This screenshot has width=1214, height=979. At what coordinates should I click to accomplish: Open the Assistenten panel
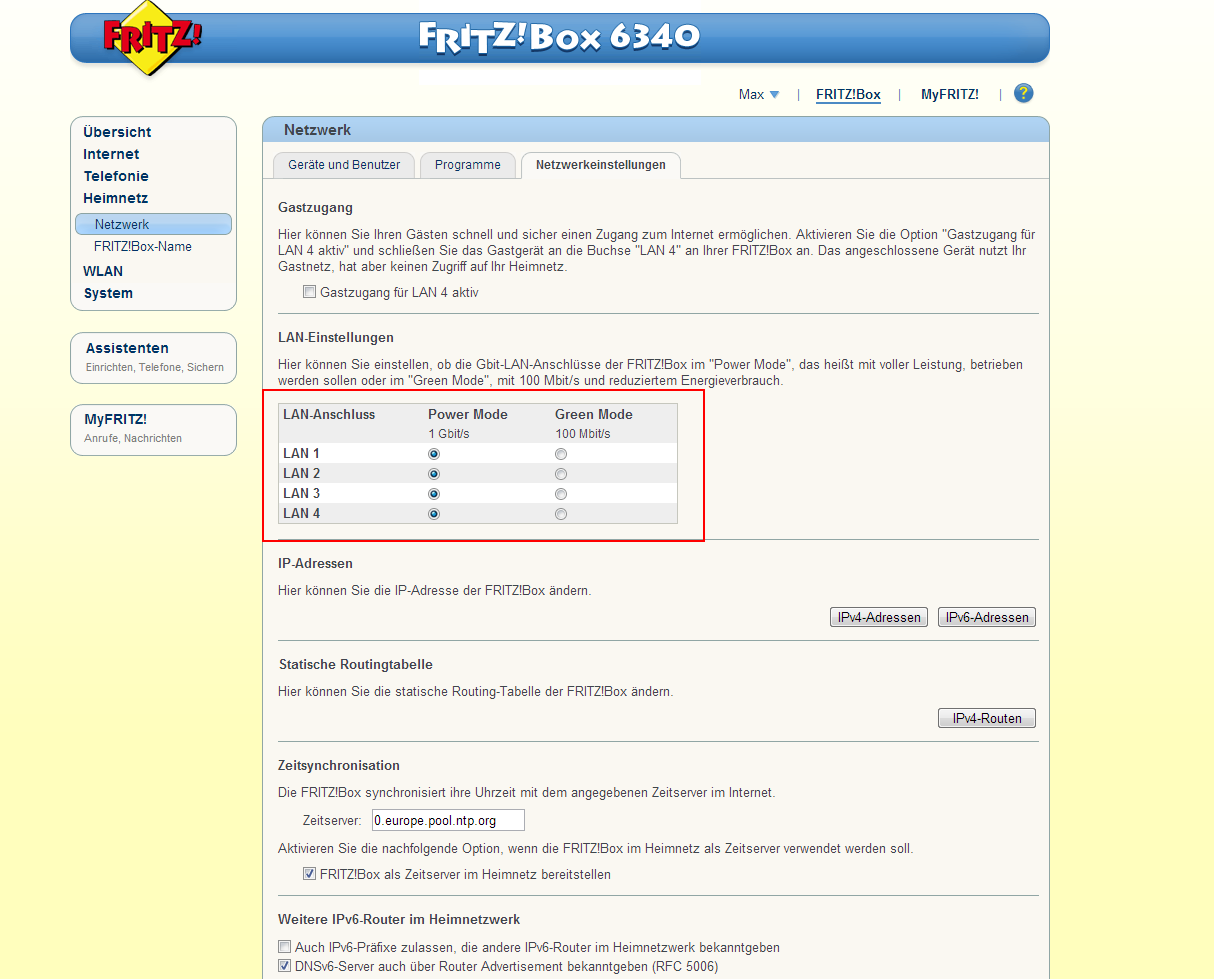(x=153, y=357)
